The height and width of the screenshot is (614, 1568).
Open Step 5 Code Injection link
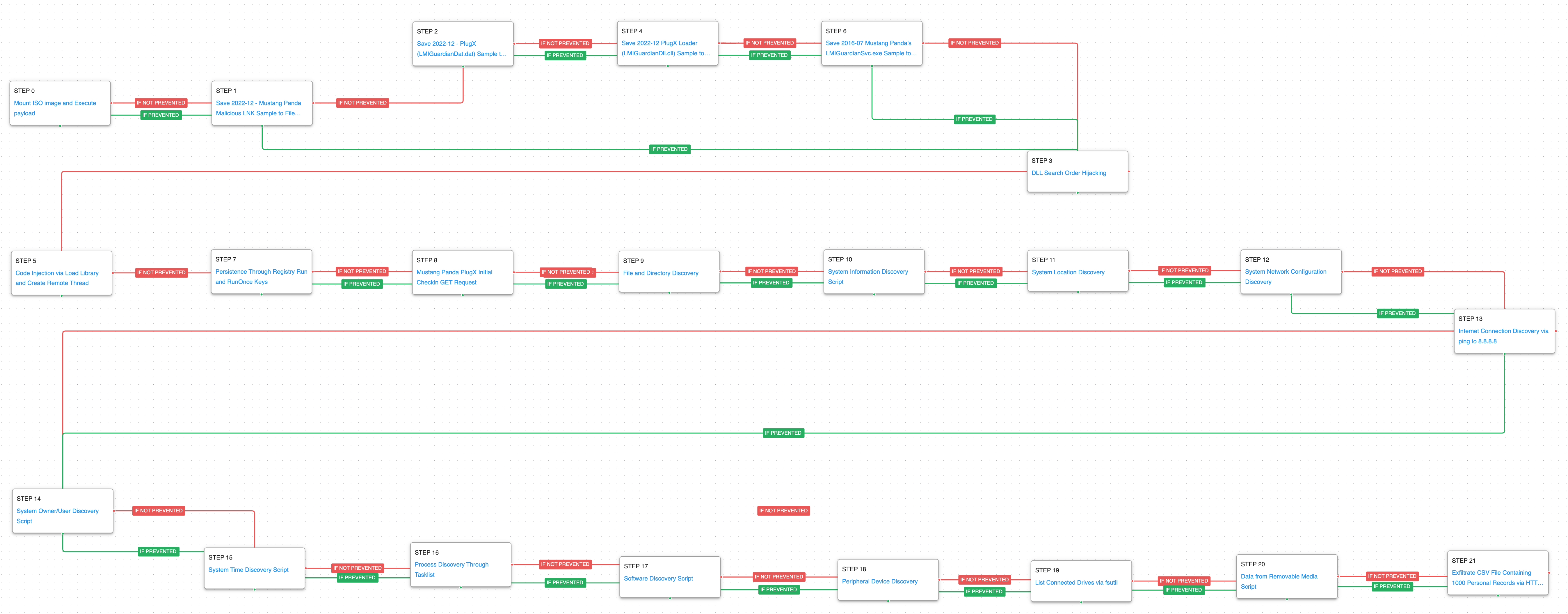[x=57, y=273]
